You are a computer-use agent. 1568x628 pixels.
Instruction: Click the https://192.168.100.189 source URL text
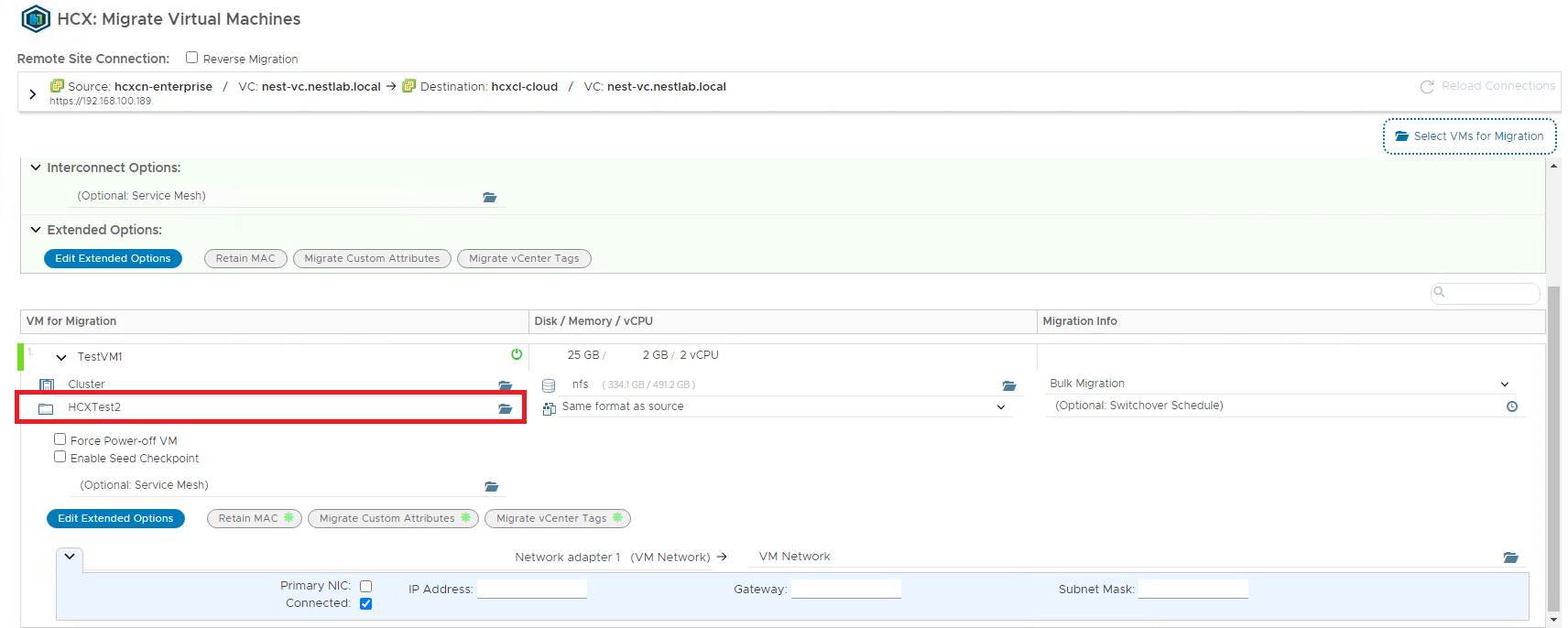(101, 101)
